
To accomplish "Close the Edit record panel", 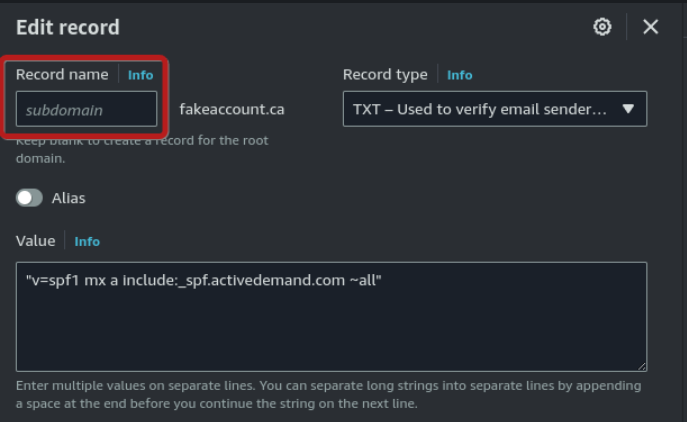I will point(651,27).
